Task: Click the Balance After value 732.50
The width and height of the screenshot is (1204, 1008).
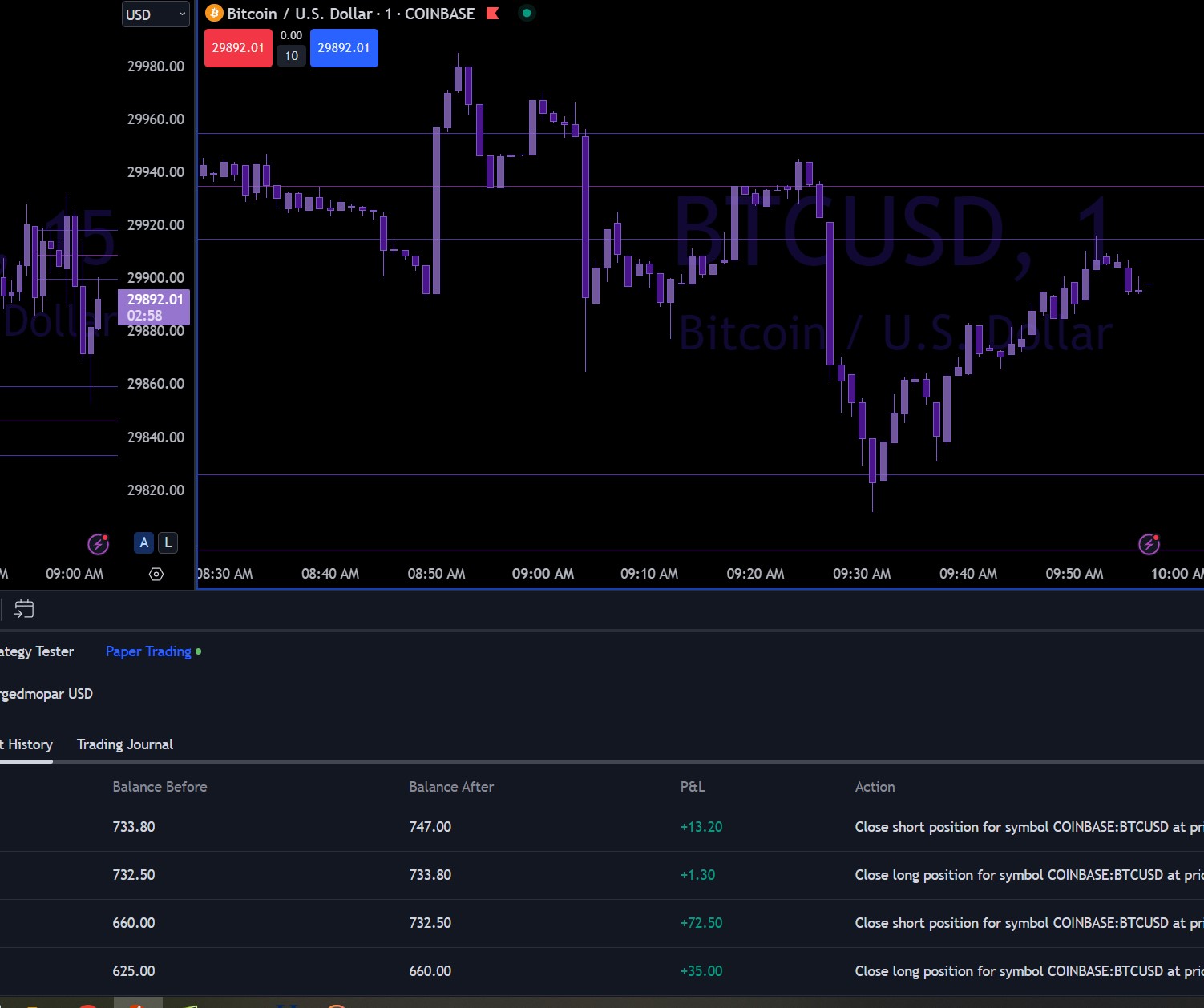Action: click(x=430, y=923)
